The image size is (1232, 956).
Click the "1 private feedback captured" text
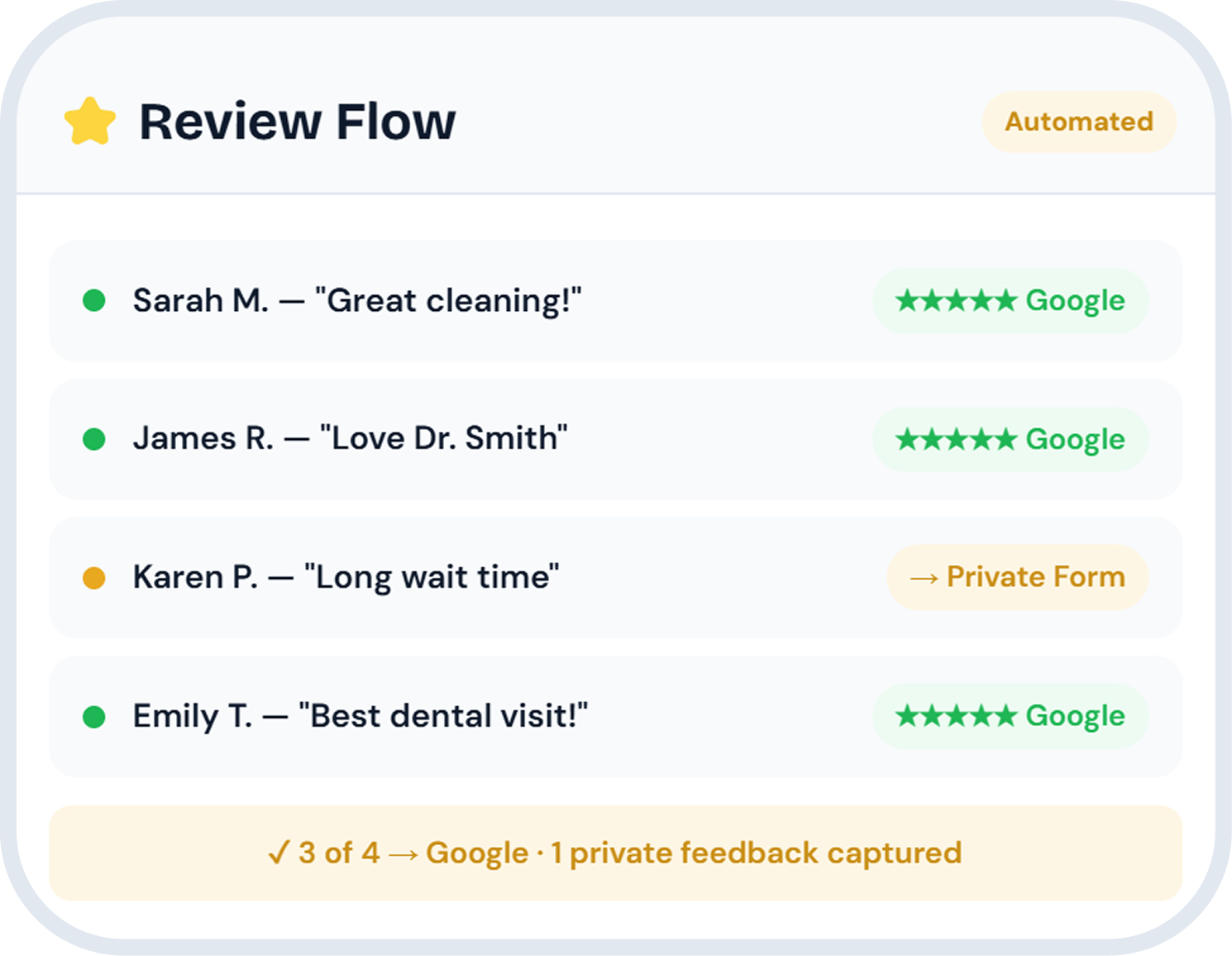point(756,853)
